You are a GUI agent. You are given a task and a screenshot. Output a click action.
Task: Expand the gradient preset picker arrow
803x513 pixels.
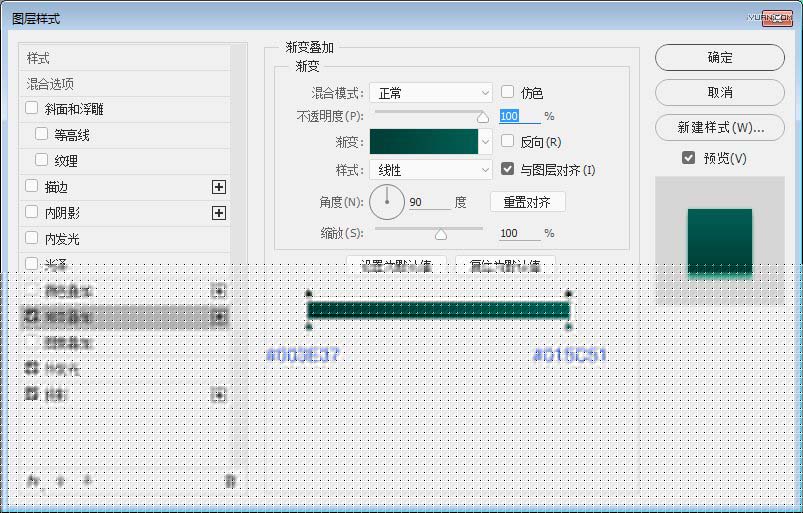point(486,143)
